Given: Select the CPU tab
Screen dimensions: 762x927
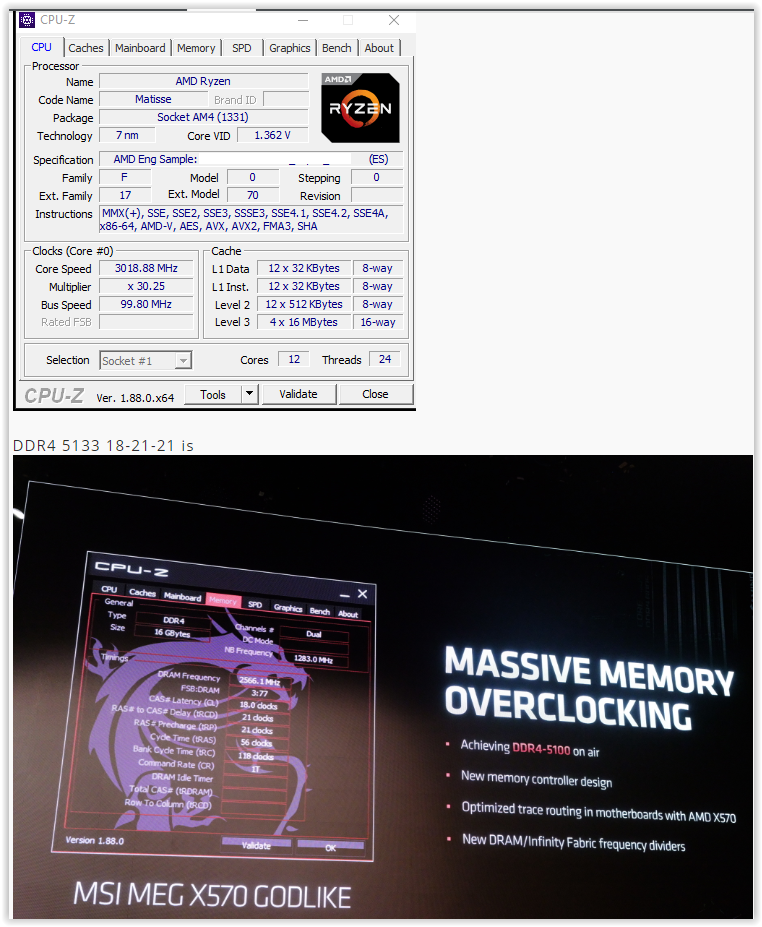Looking at the screenshot, I should tap(41, 47).
